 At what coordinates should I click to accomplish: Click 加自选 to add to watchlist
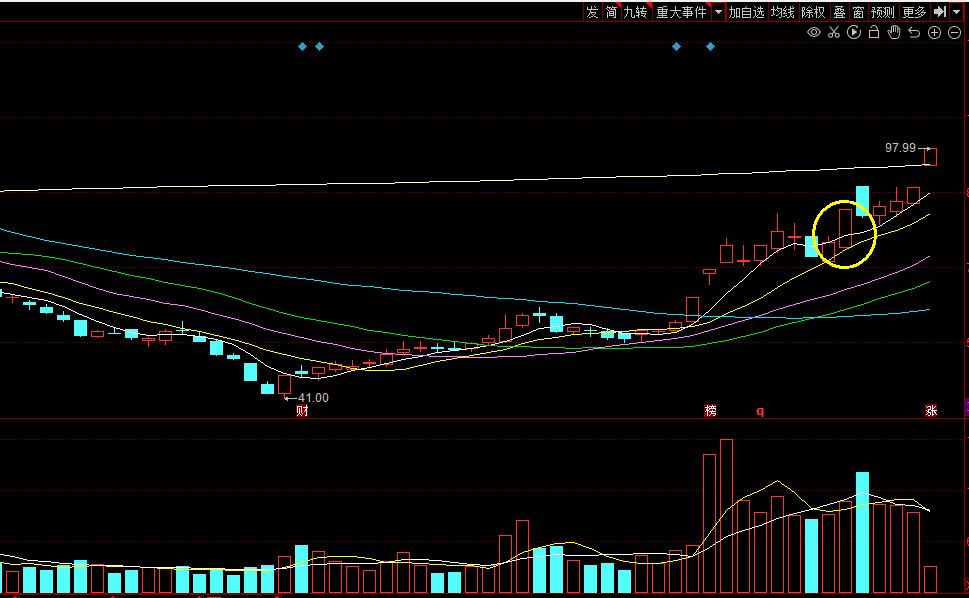pos(747,12)
